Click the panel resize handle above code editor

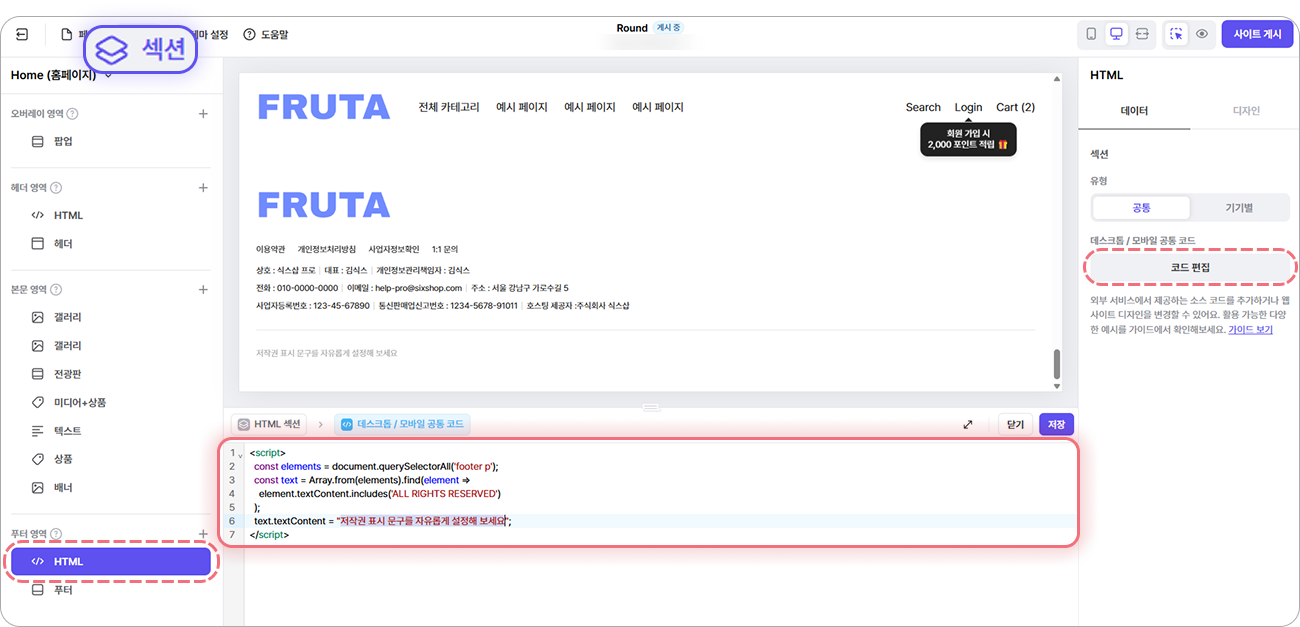click(x=651, y=407)
